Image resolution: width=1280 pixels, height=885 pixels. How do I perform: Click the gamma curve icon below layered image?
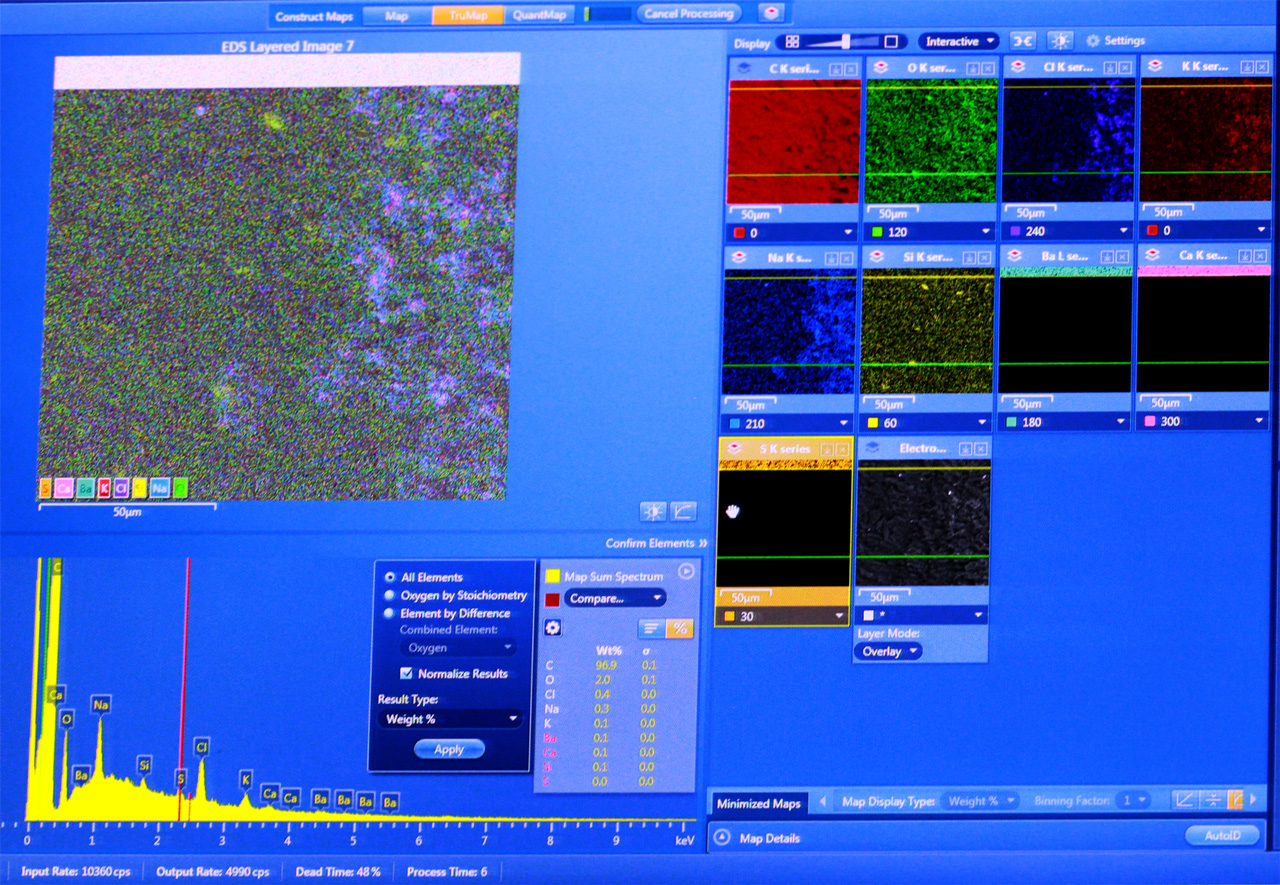(x=683, y=511)
